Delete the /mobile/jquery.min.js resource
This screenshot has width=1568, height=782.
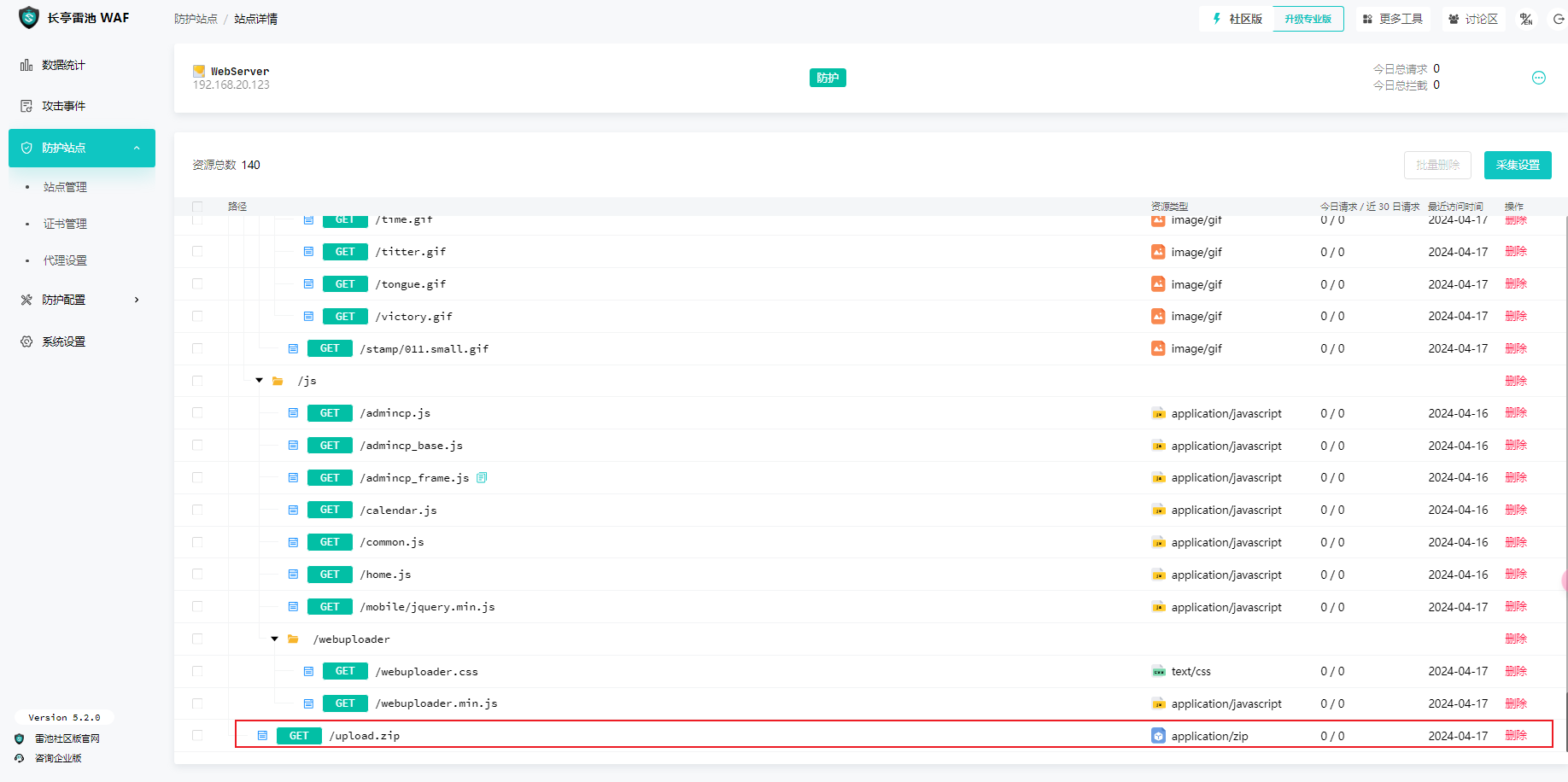click(1516, 606)
